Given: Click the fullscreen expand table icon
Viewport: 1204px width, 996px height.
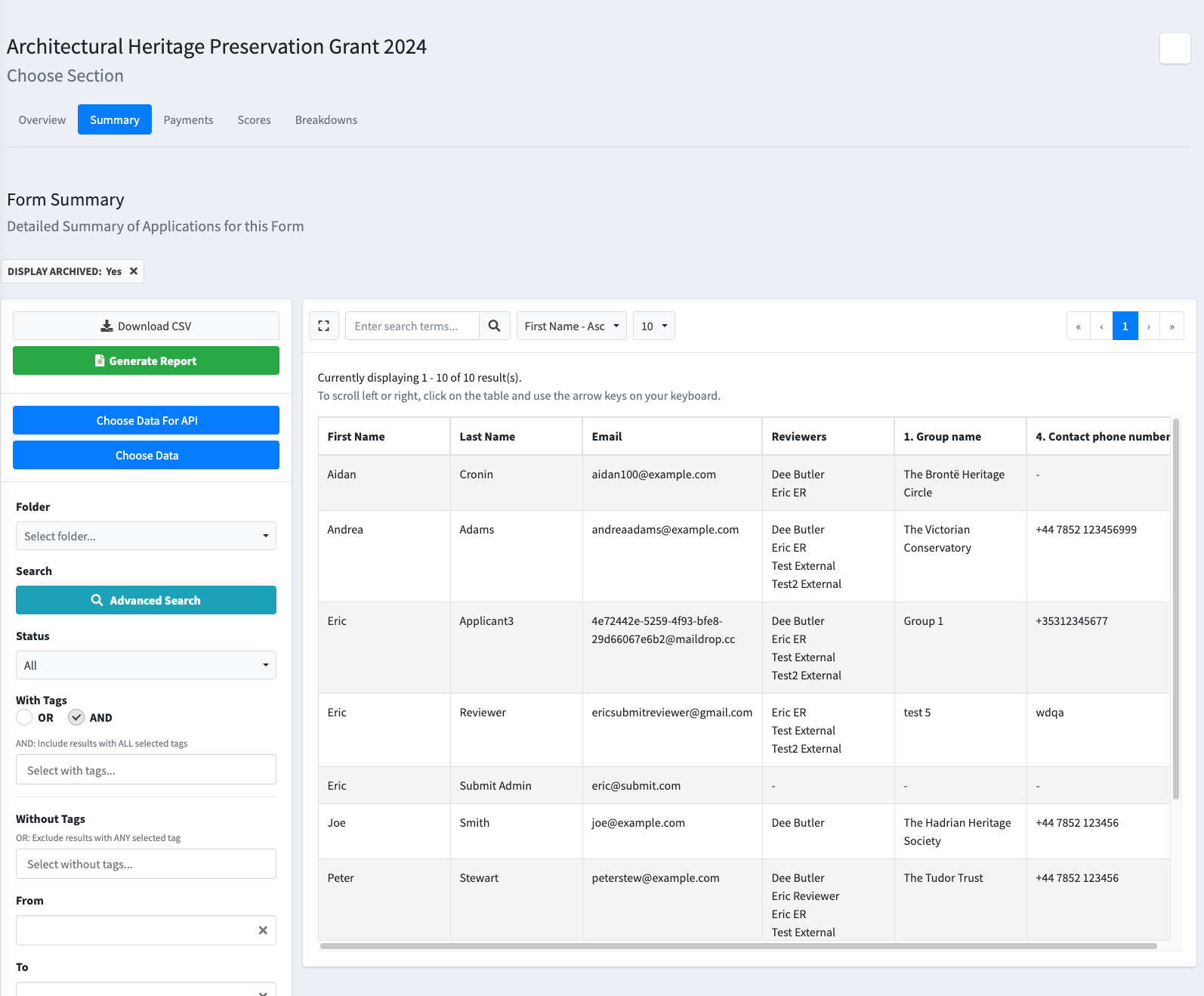Looking at the screenshot, I should [324, 326].
